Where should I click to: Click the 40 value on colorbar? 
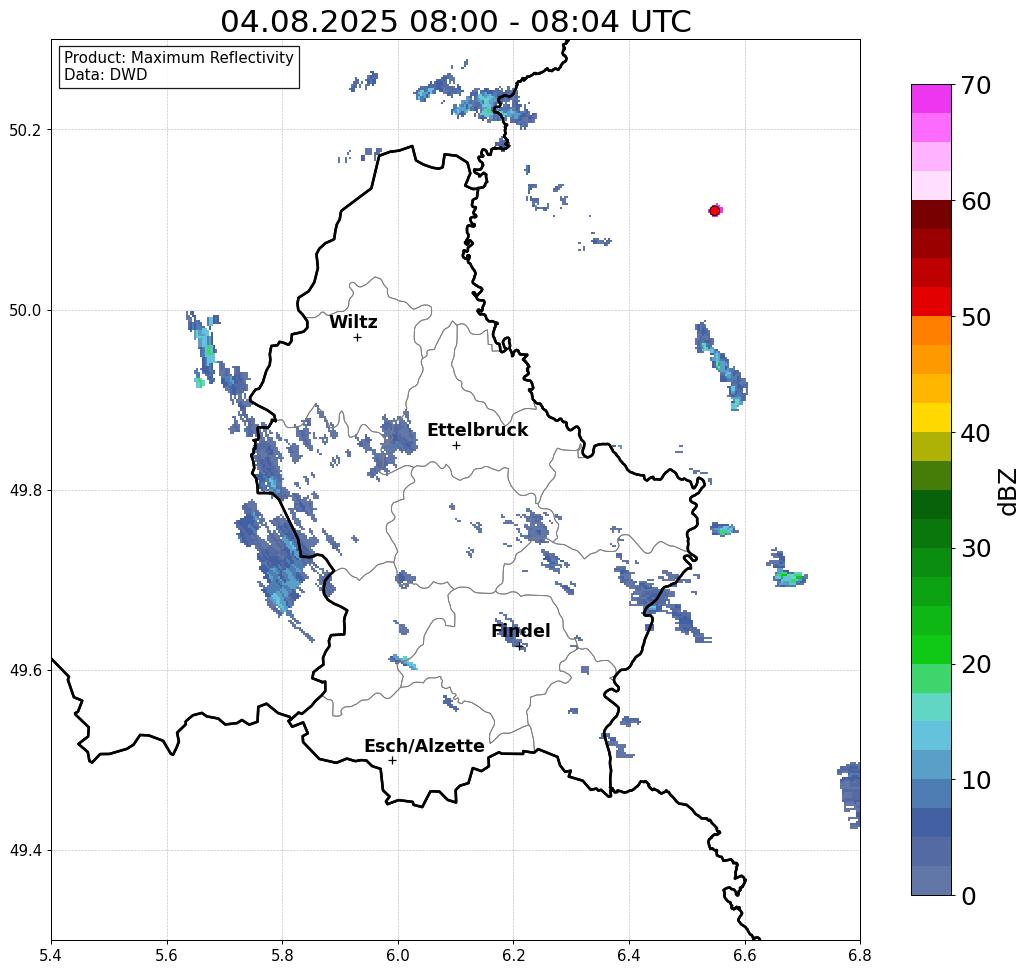pos(975,433)
